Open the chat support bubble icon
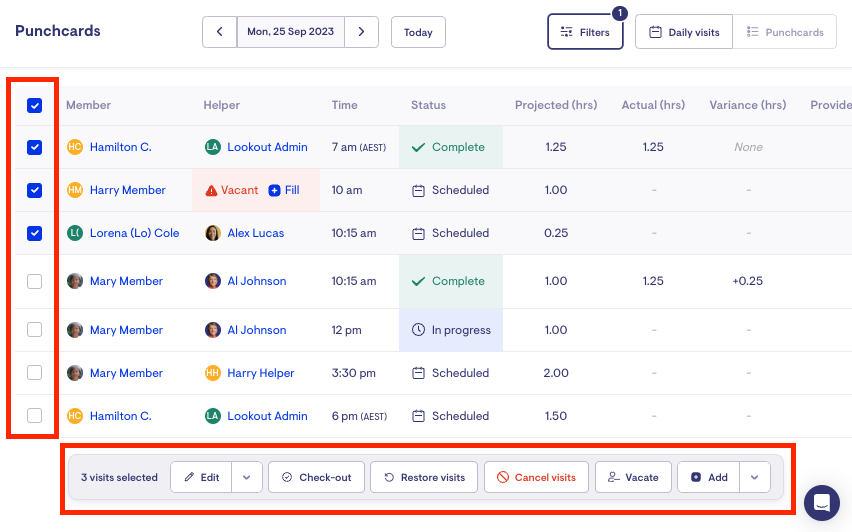The height and width of the screenshot is (532, 852). [821, 503]
